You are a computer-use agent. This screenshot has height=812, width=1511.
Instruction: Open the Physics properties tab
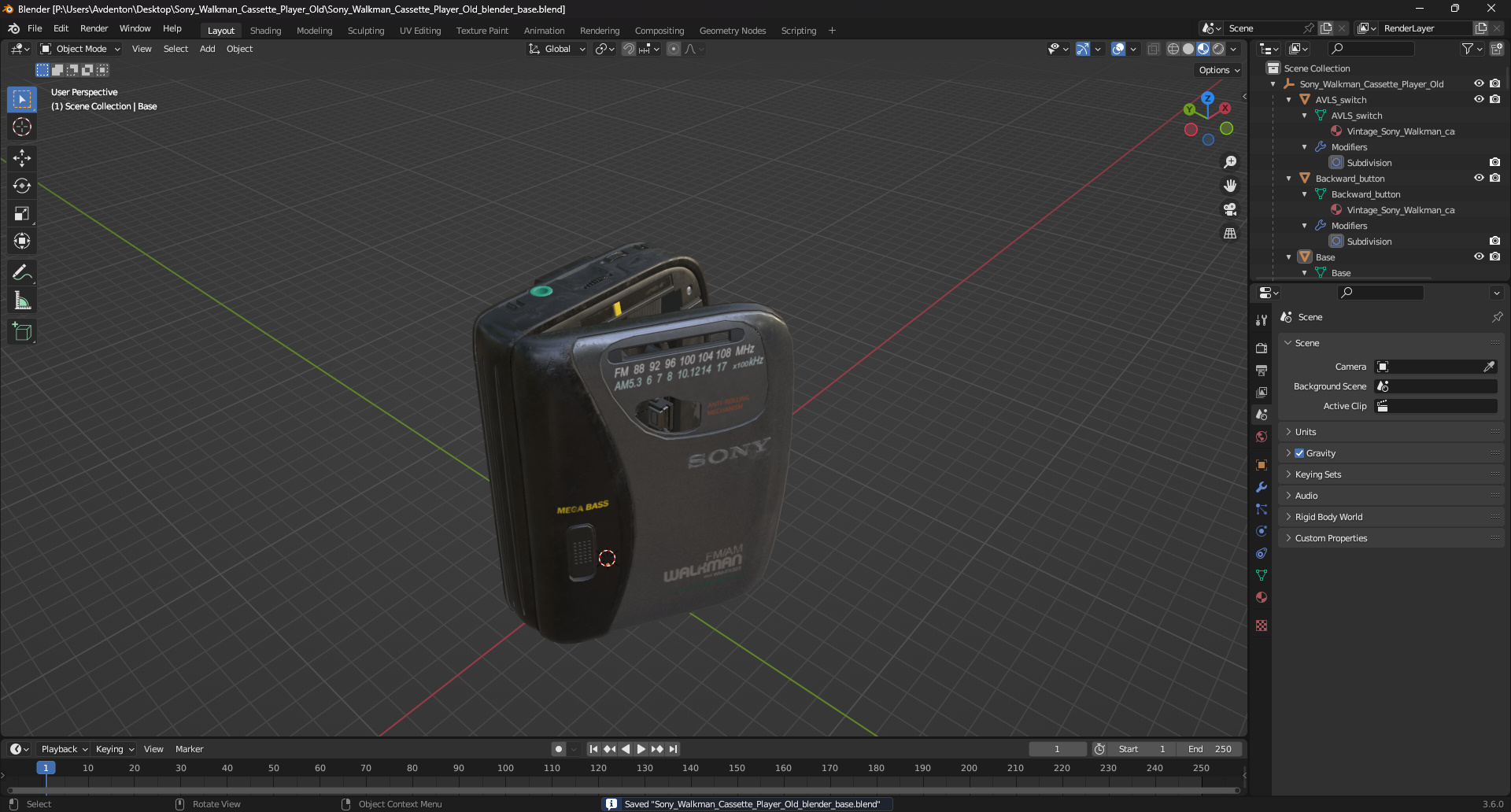(x=1262, y=531)
